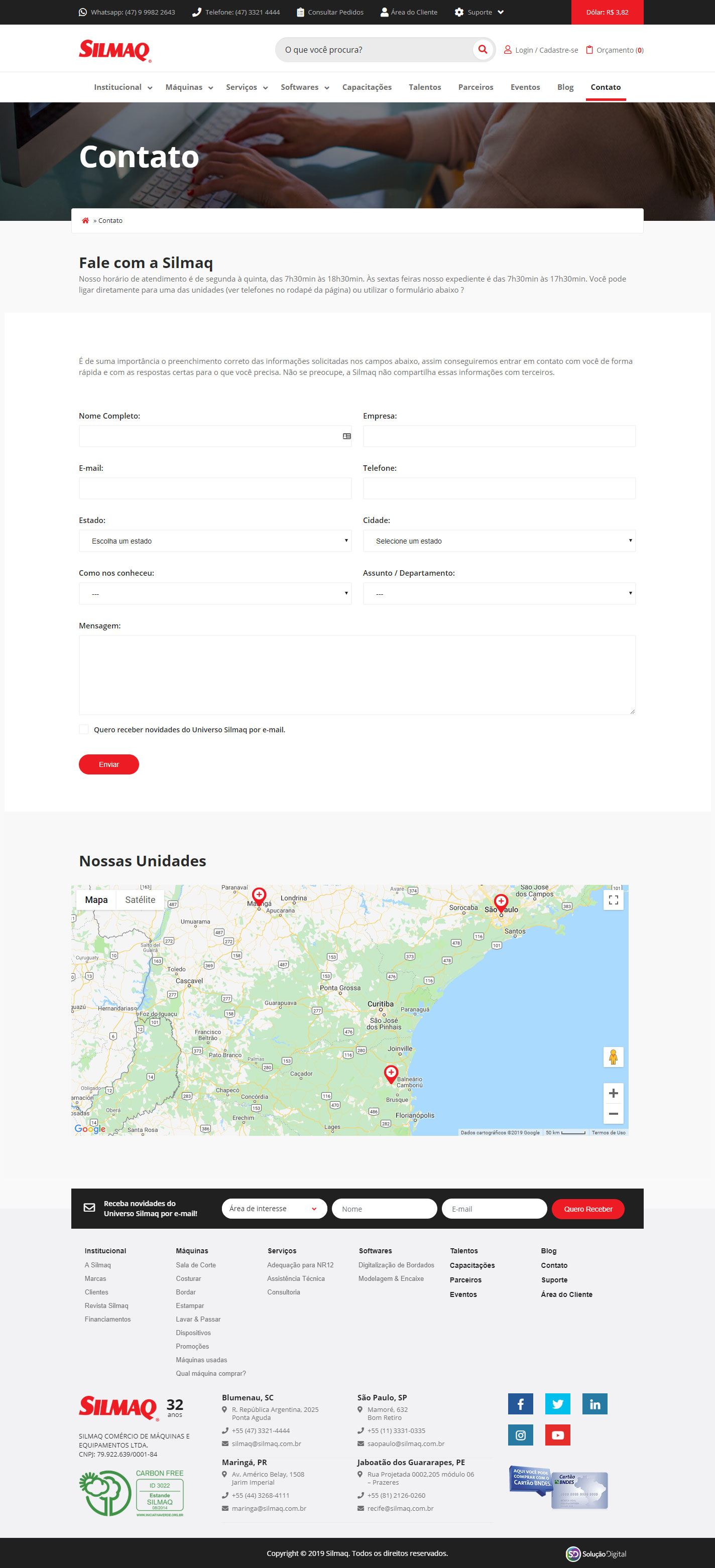Click the home breadcrumb icon
Image resolution: width=715 pixels, height=1568 pixels.
pos(85,220)
